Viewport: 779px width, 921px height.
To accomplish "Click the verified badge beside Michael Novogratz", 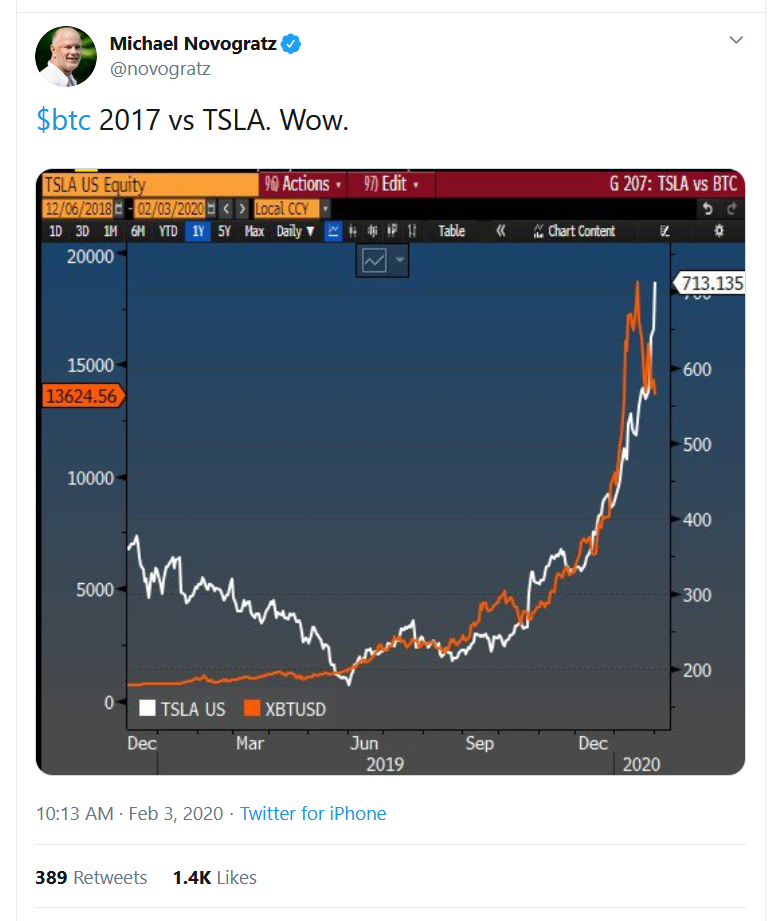I will click(x=291, y=43).
